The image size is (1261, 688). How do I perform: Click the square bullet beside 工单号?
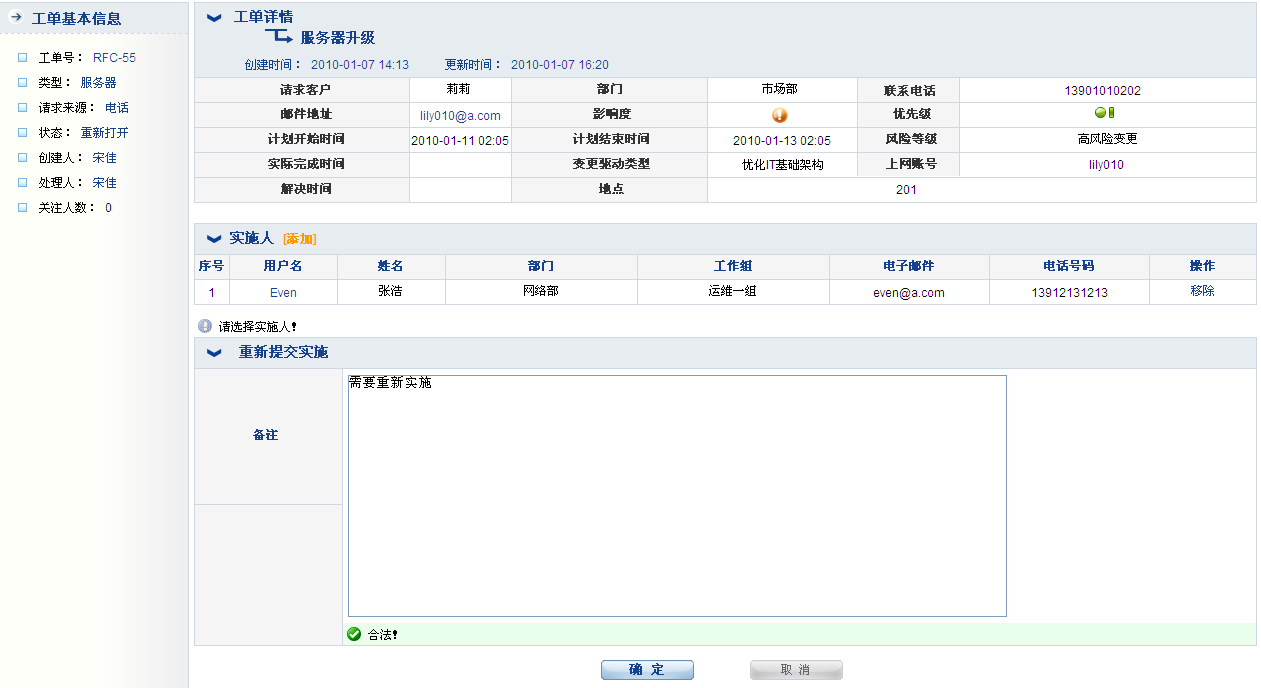[22, 58]
